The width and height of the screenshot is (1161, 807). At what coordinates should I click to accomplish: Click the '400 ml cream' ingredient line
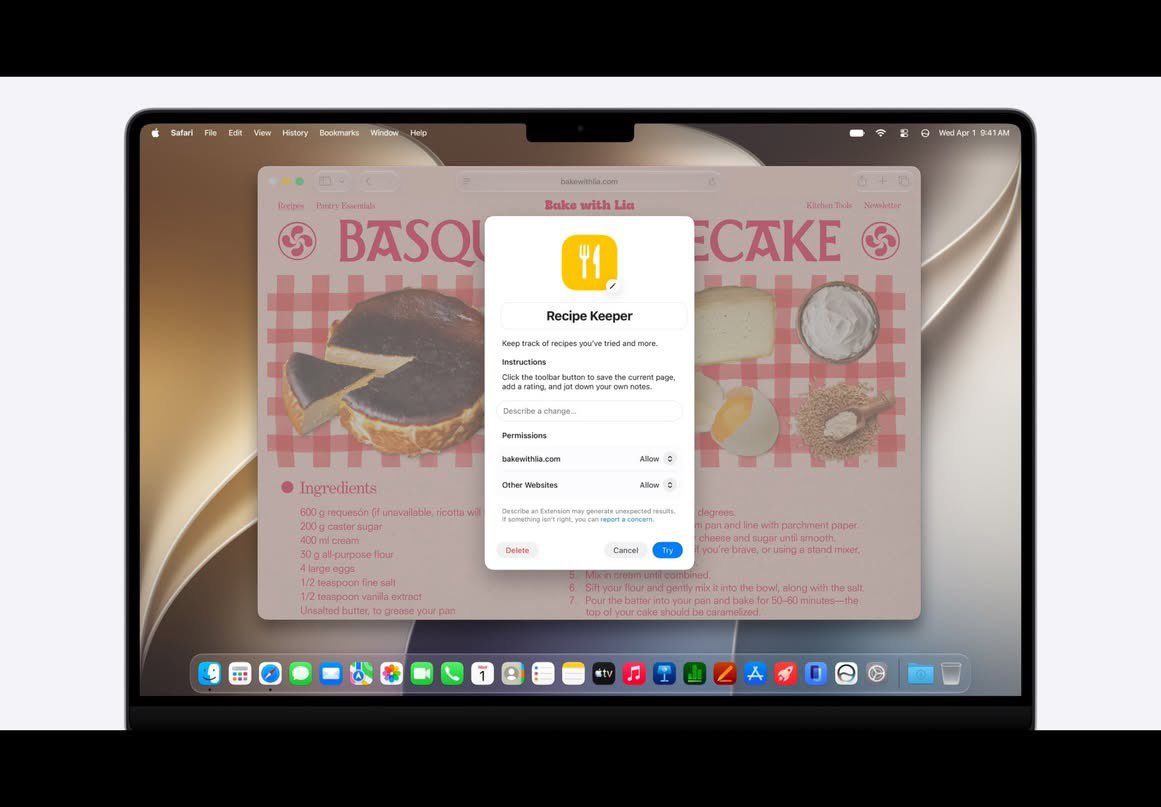[329, 540]
